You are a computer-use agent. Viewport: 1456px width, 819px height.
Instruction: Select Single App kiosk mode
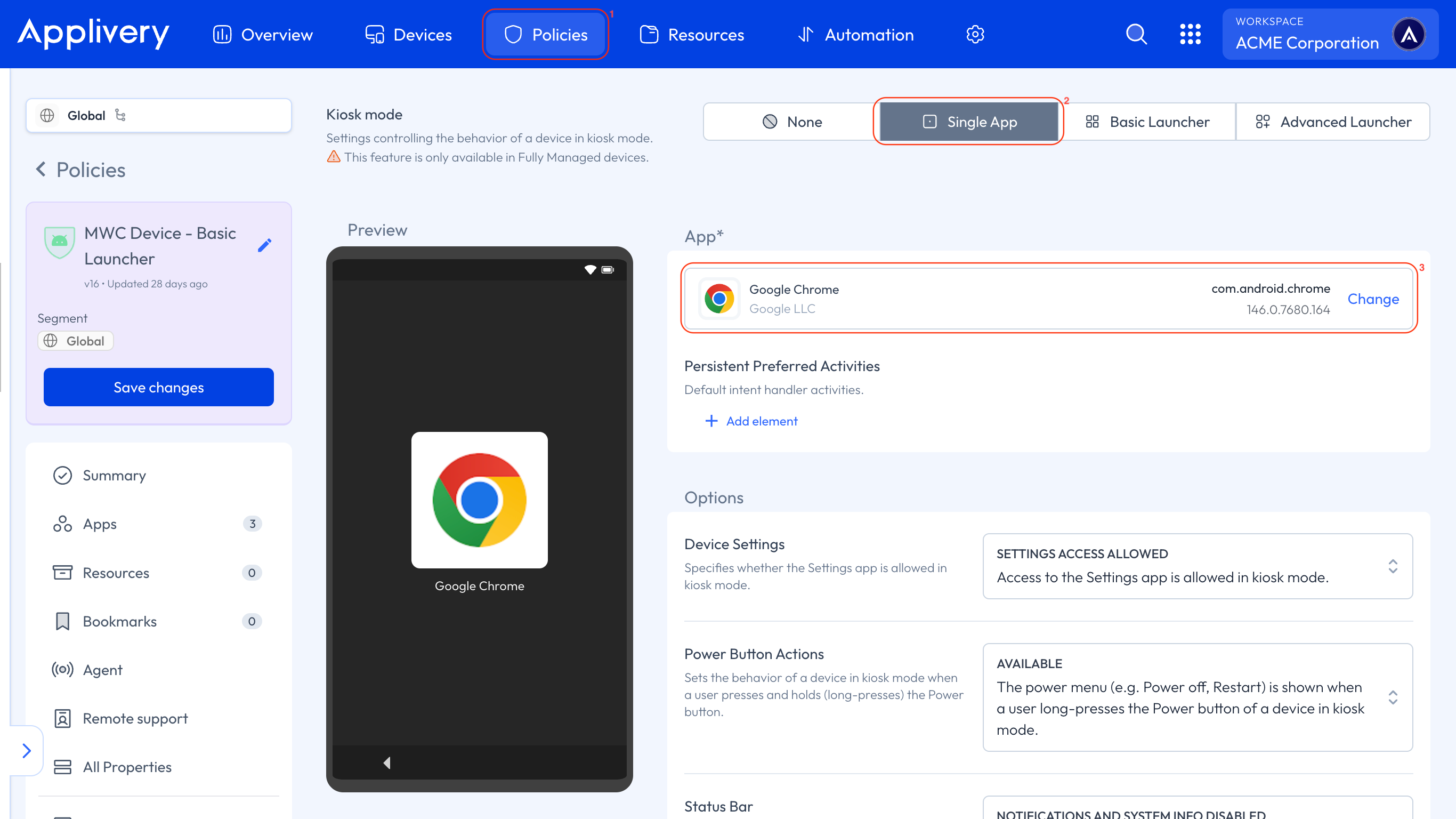pos(969,122)
